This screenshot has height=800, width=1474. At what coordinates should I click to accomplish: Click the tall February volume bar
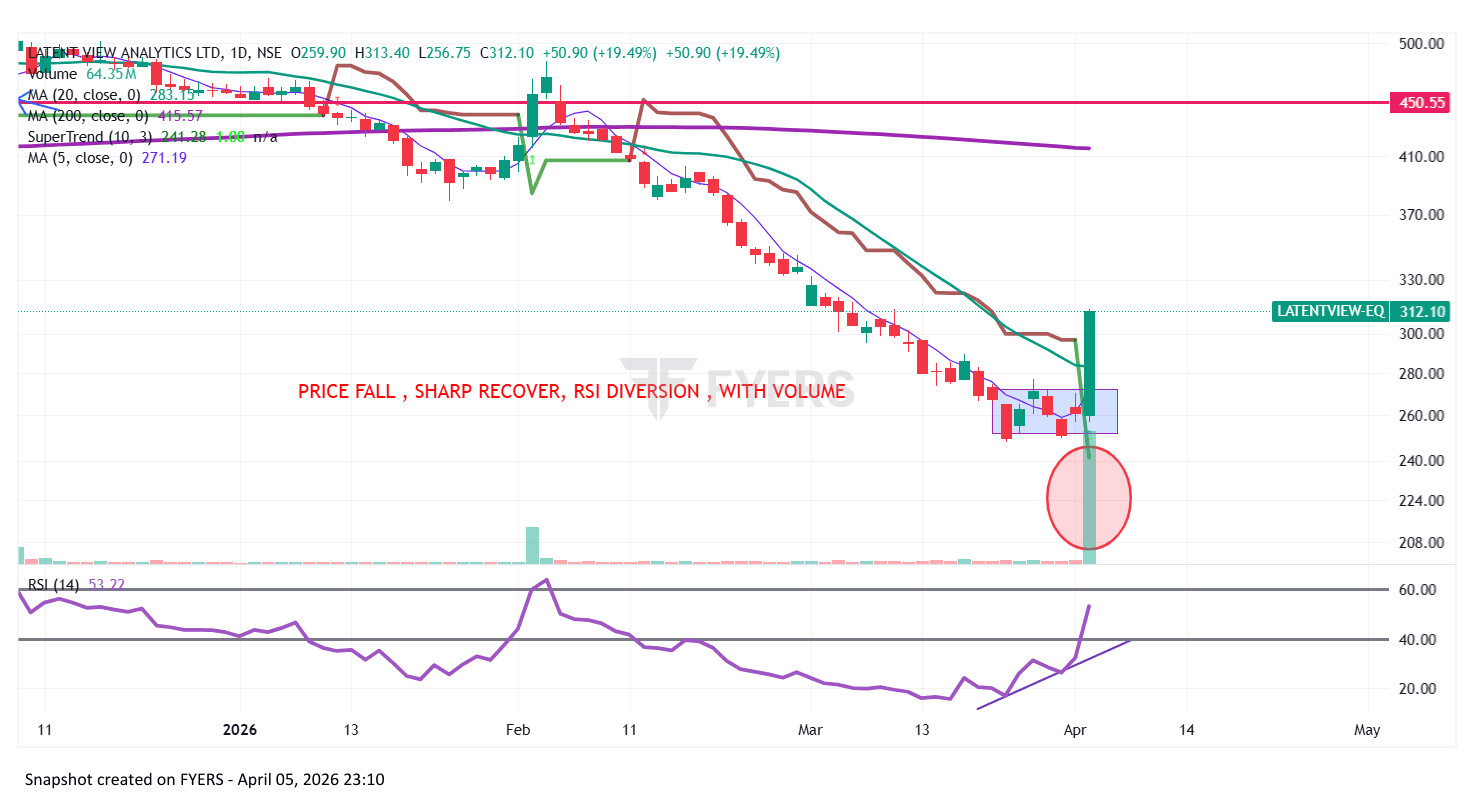(x=532, y=545)
